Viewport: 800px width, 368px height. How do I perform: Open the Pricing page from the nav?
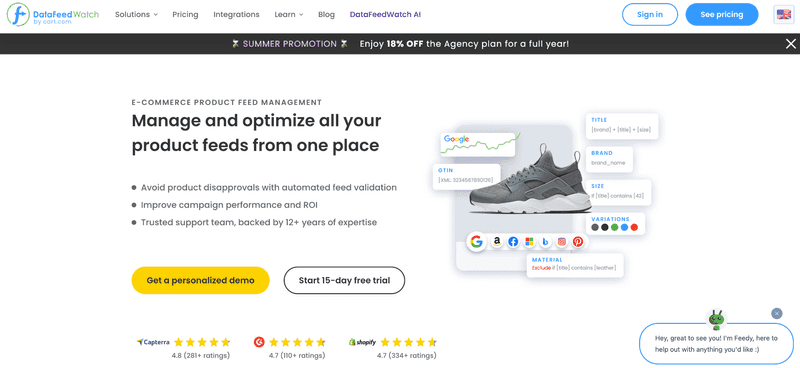[185, 14]
